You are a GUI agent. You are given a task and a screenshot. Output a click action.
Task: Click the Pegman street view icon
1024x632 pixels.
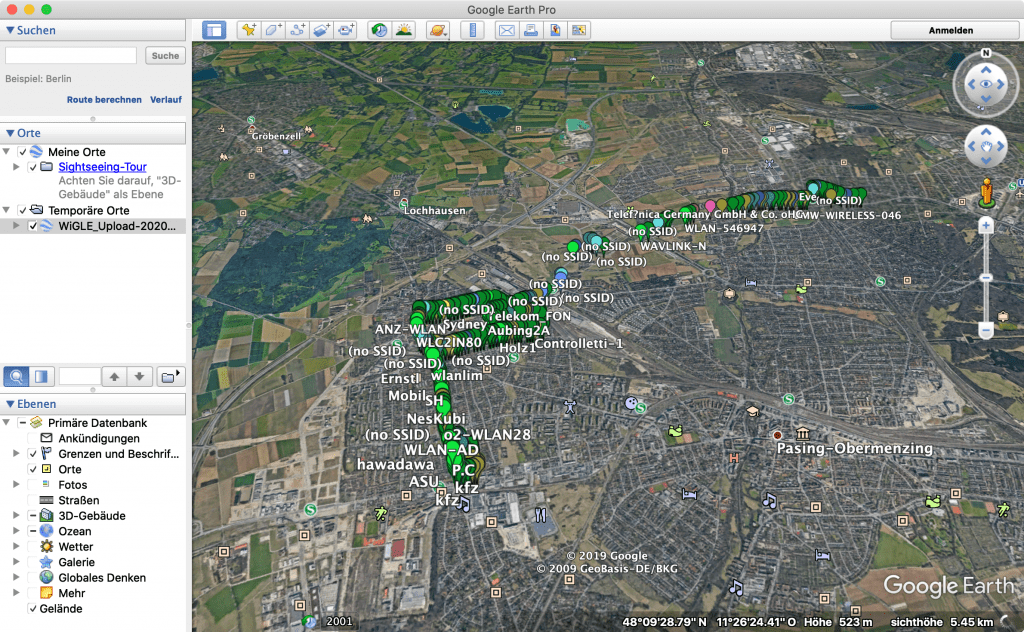tap(986, 193)
